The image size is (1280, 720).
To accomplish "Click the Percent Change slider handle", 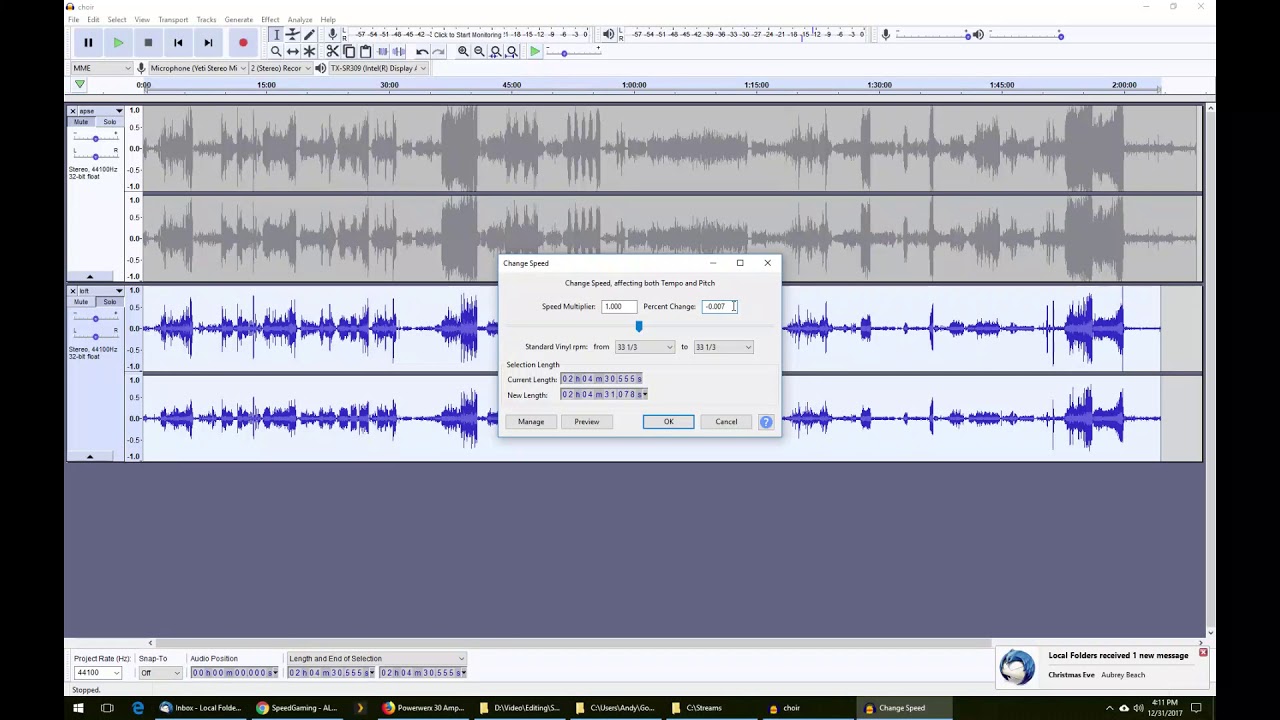I will (x=639, y=326).
